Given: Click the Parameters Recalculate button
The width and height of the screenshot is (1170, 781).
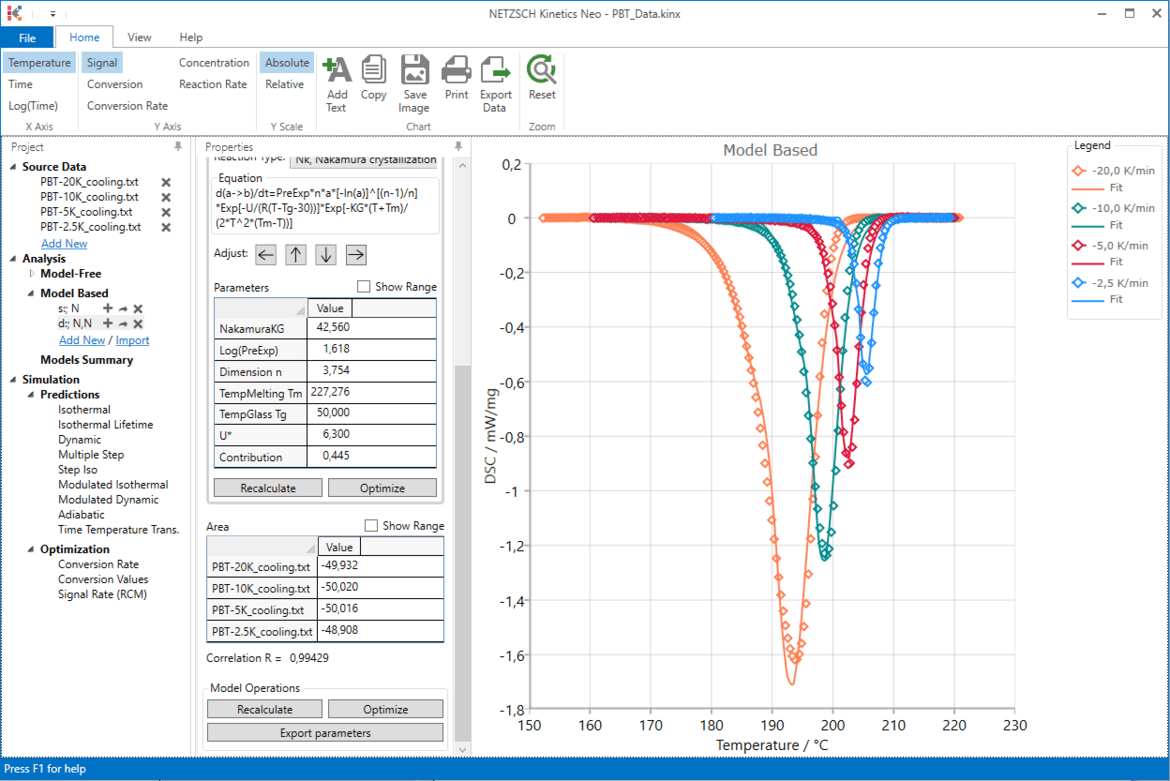Looking at the screenshot, I should pos(268,488).
